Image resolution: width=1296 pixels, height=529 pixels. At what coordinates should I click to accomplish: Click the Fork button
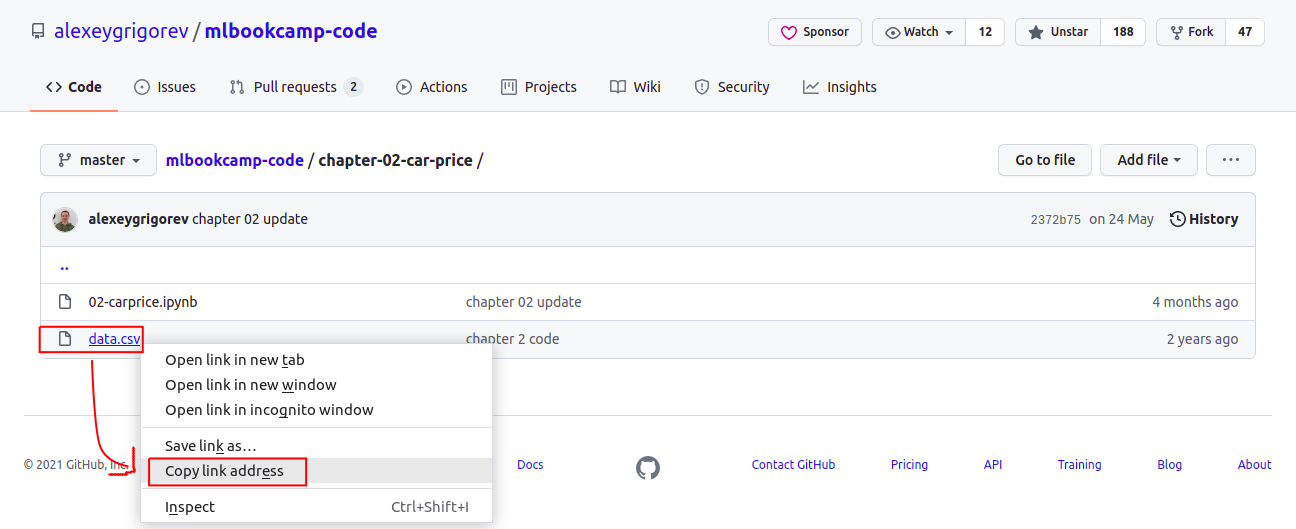coord(1191,32)
